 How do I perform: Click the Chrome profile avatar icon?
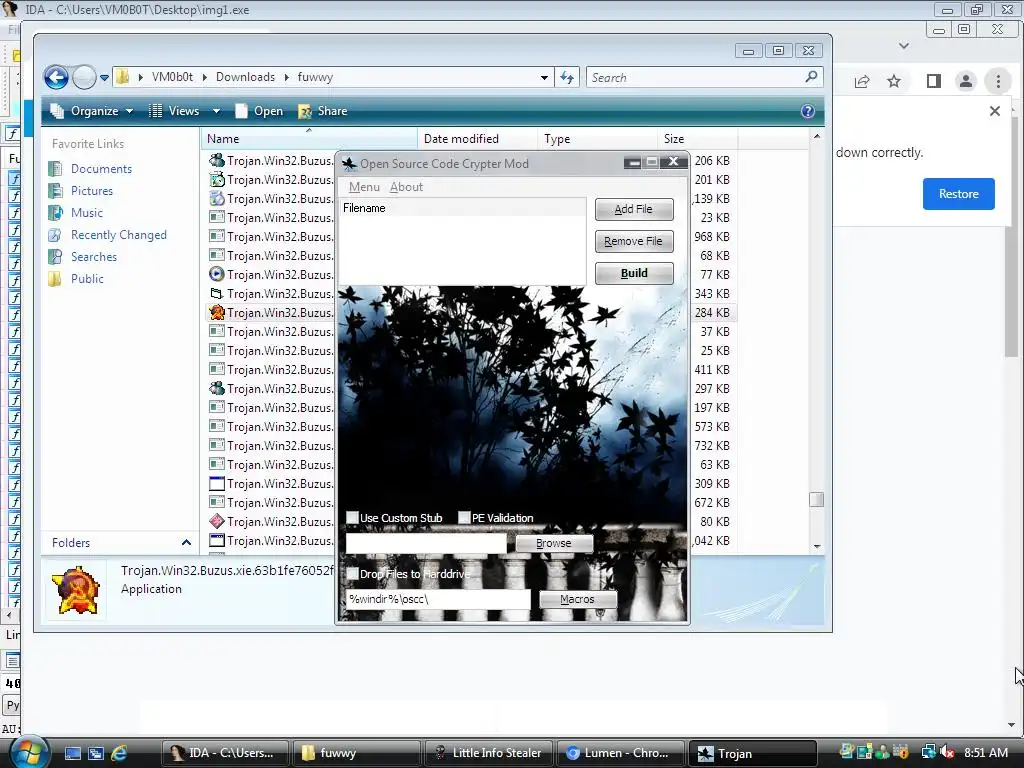coord(965,81)
